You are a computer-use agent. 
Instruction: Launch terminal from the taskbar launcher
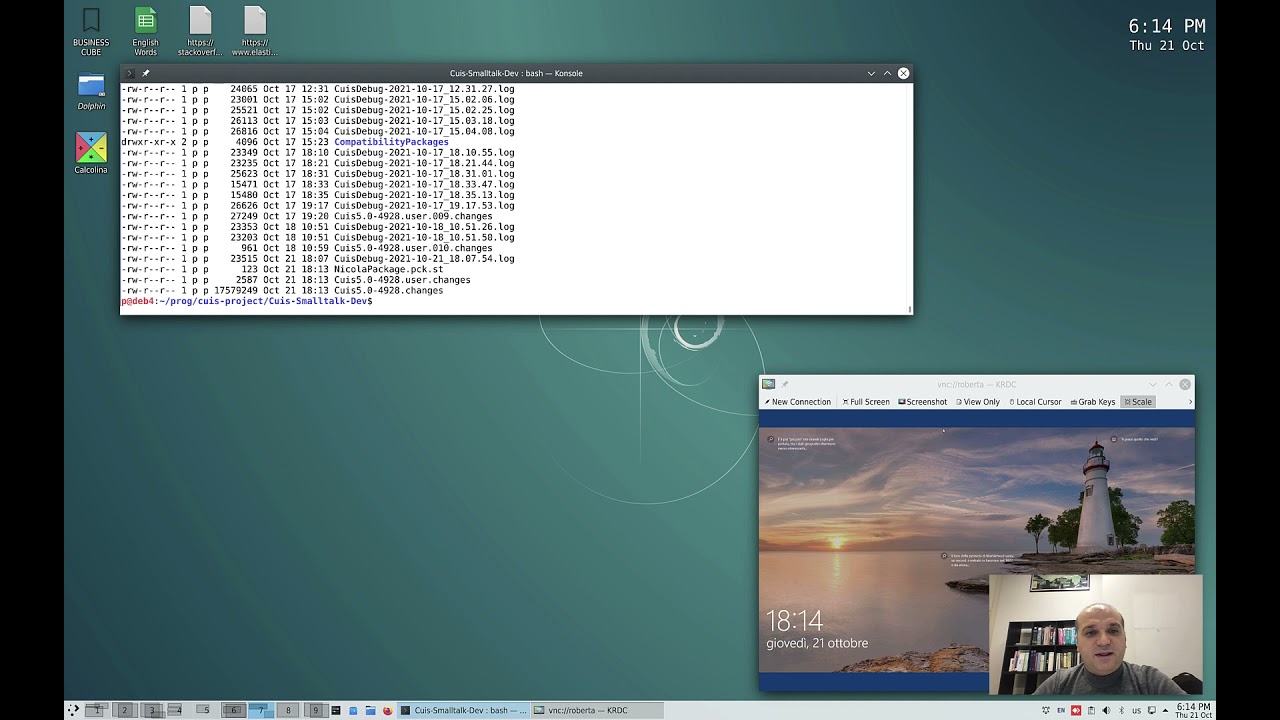(x=335, y=710)
